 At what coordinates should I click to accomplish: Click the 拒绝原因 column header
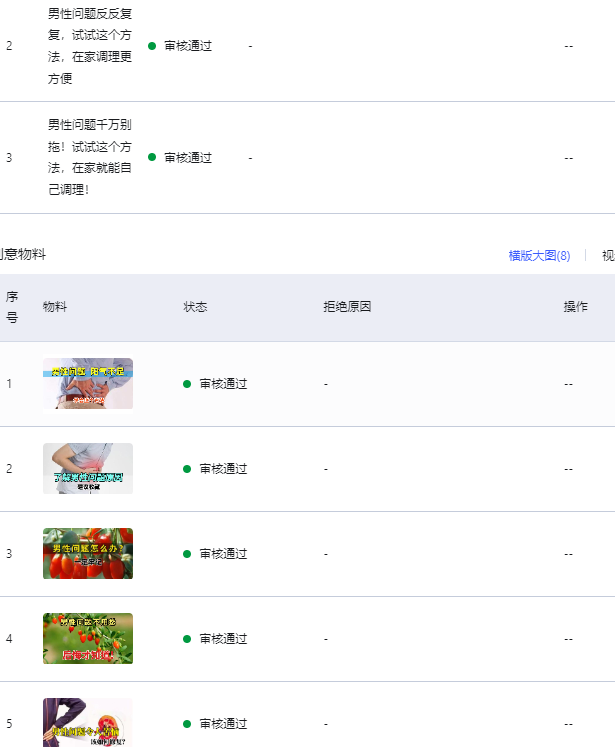(x=347, y=307)
